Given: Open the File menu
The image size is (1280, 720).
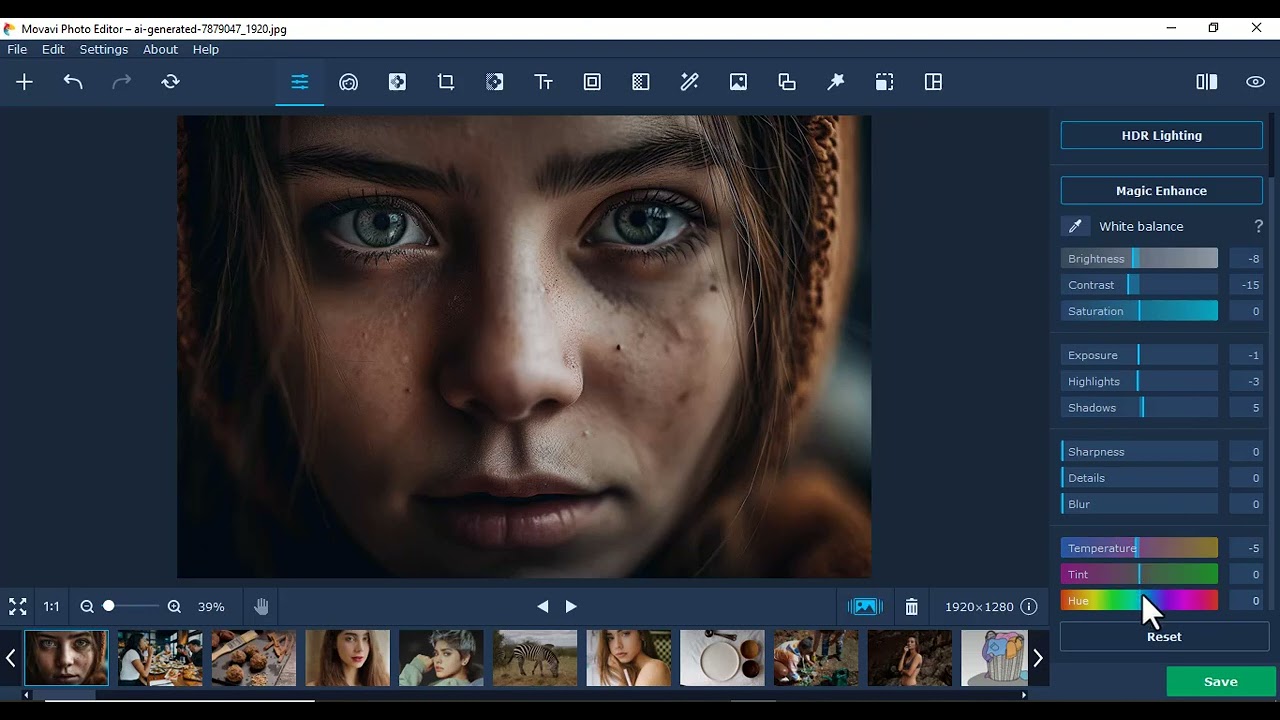Looking at the screenshot, I should click(x=16, y=49).
